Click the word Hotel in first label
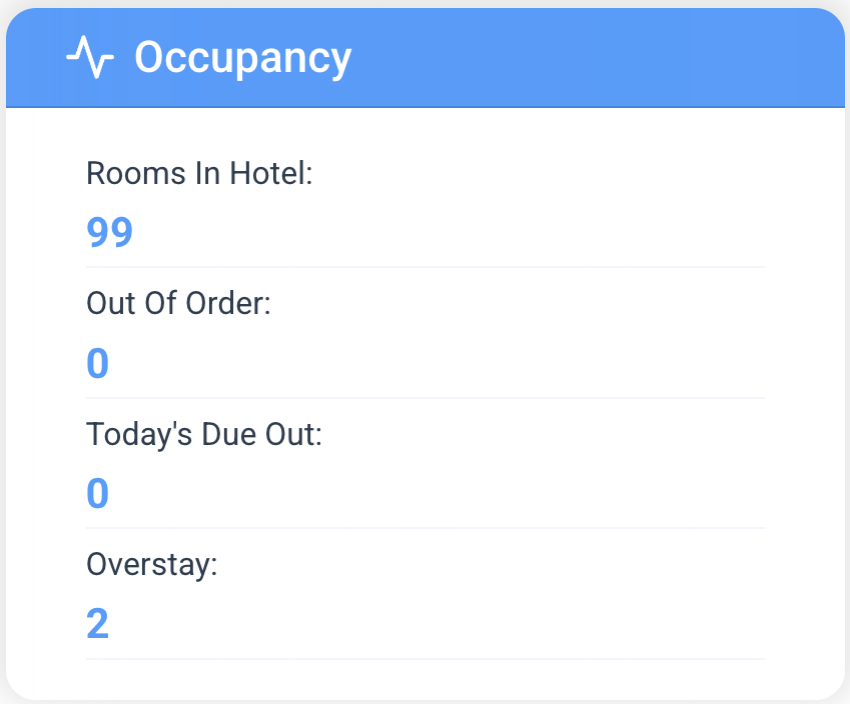The width and height of the screenshot is (850, 704). [x=272, y=174]
